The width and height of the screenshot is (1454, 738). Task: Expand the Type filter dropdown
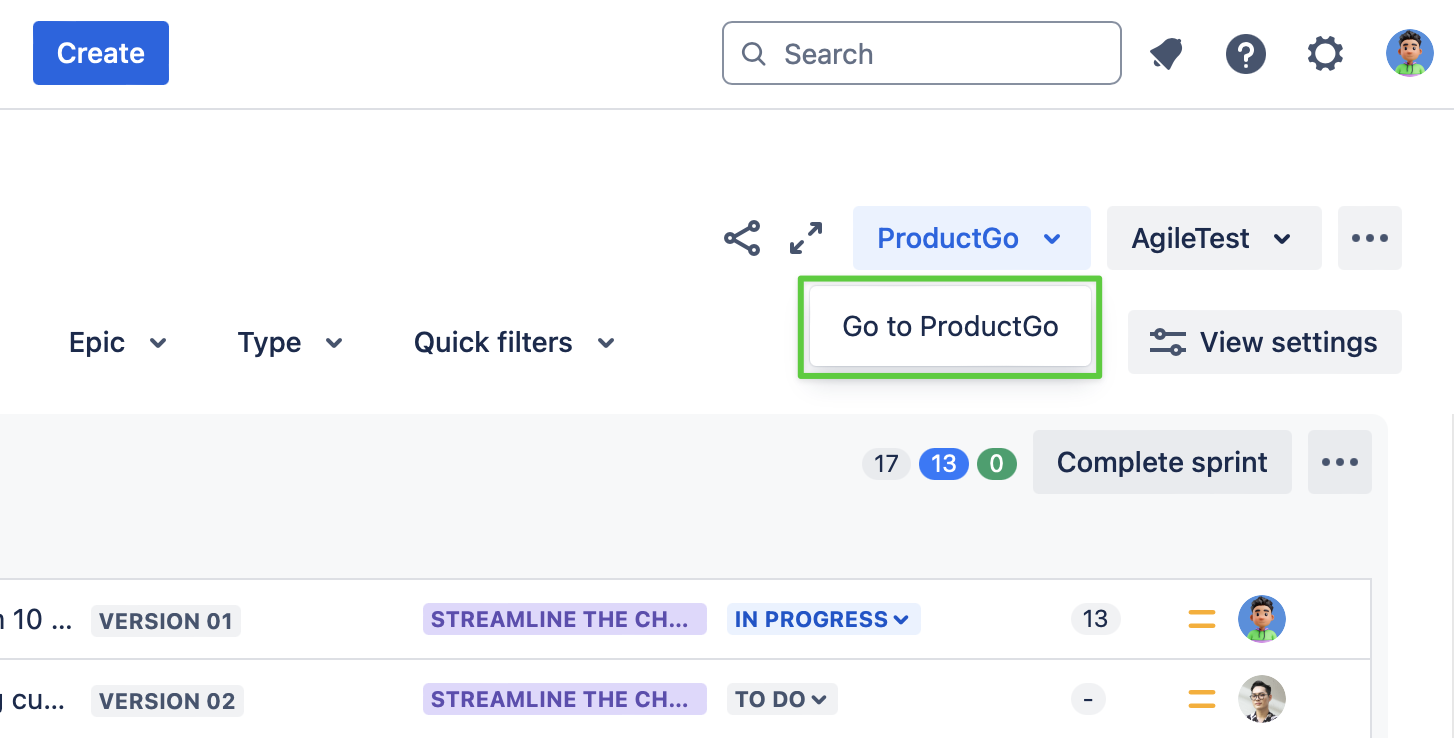[x=290, y=343]
